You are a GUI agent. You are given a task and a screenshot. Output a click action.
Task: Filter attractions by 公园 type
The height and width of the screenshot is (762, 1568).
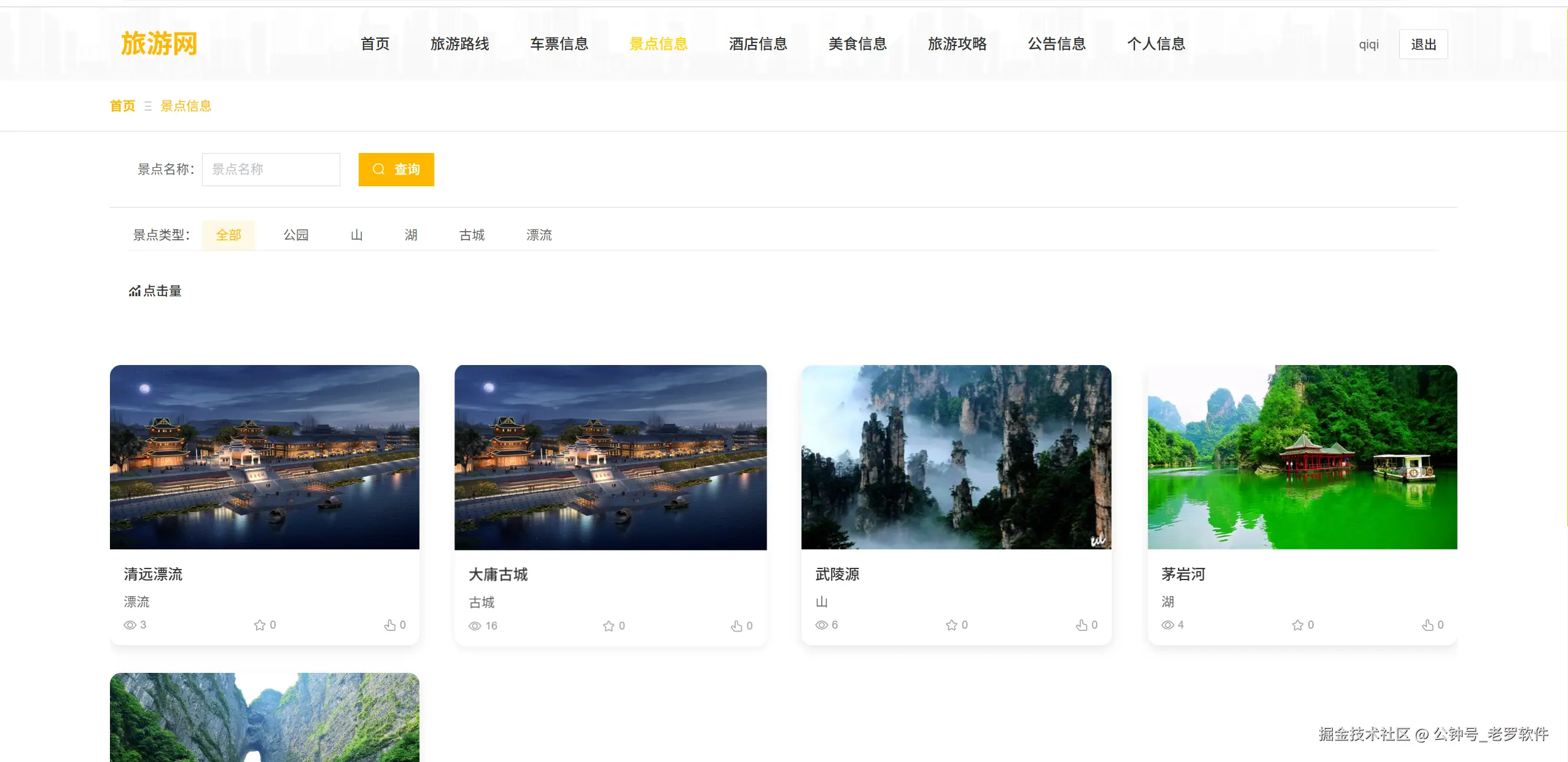pyautogui.click(x=295, y=235)
